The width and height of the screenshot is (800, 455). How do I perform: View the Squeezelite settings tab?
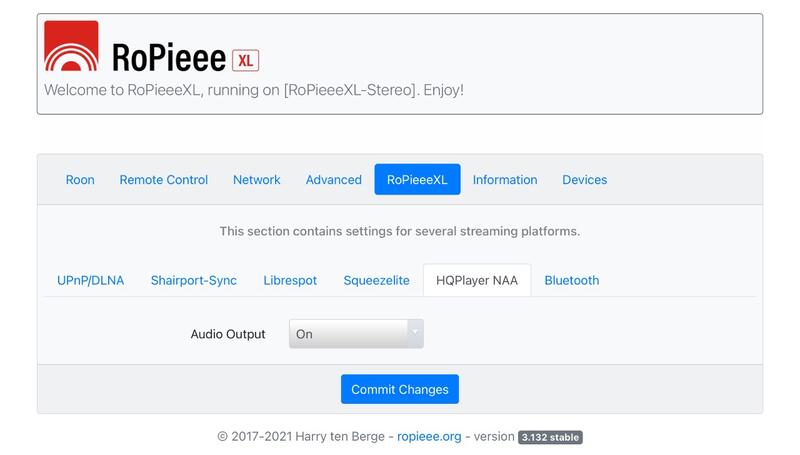pos(376,281)
